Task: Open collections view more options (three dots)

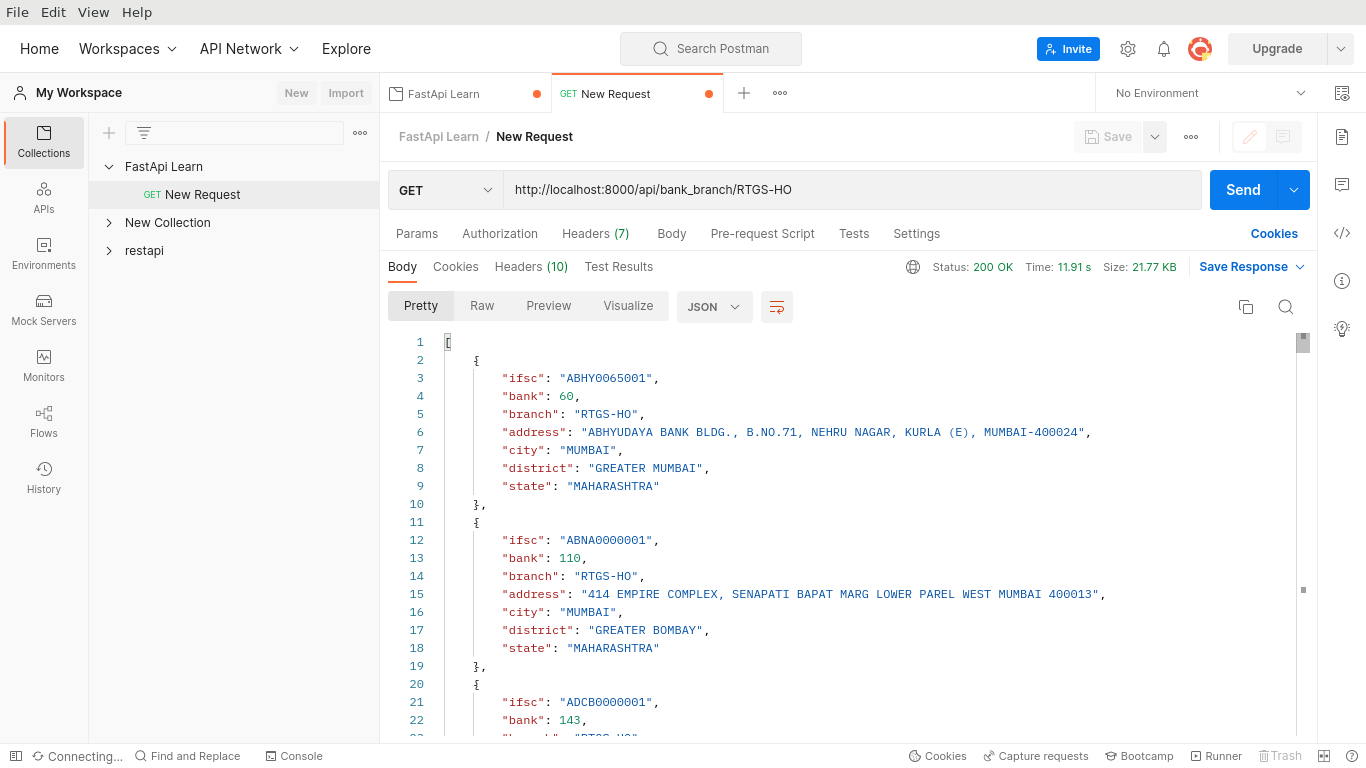Action: [360, 133]
